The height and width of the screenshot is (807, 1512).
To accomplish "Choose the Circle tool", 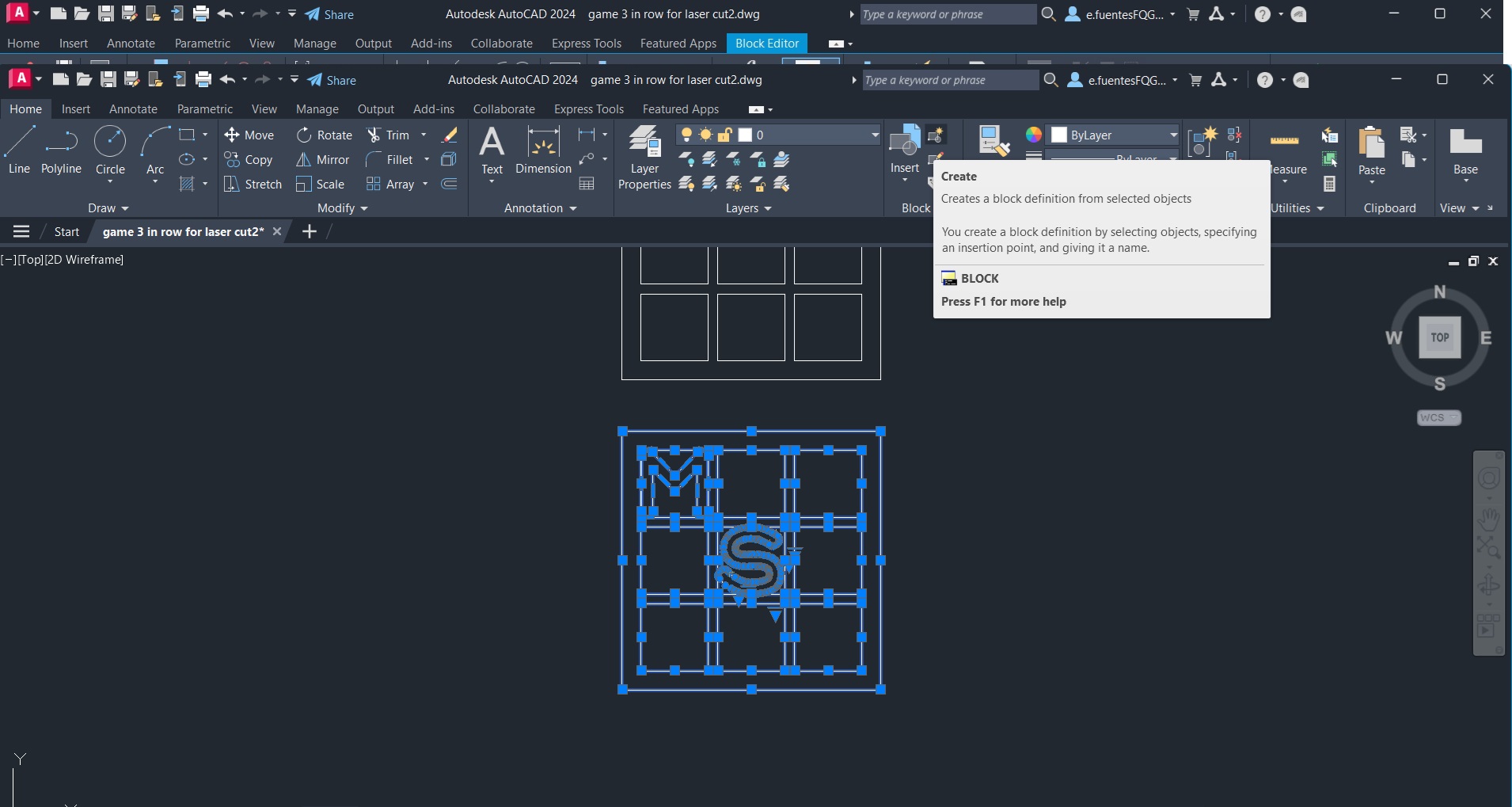I will coord(110,150).
